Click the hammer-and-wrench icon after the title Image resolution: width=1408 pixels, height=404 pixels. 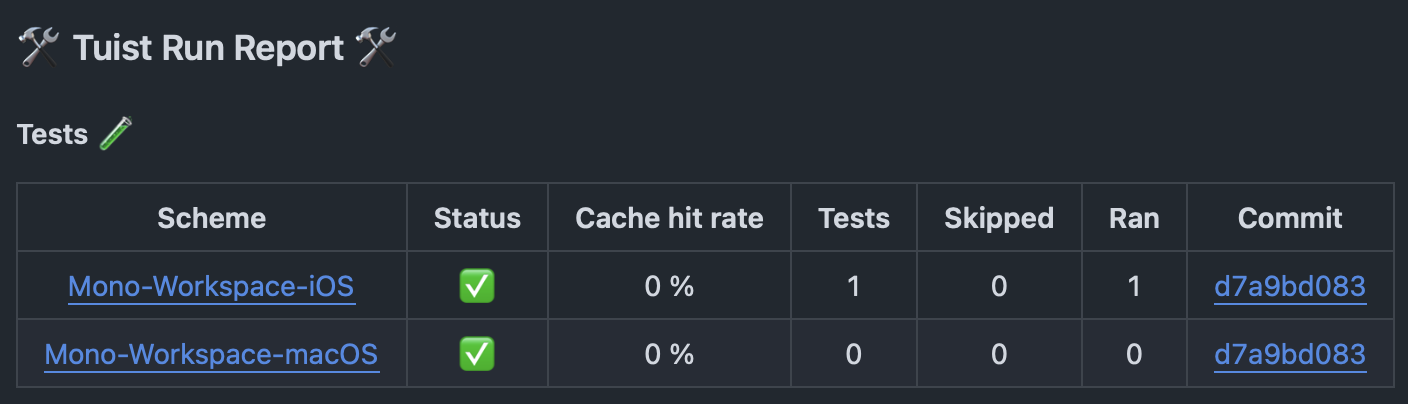coord(377,48)
